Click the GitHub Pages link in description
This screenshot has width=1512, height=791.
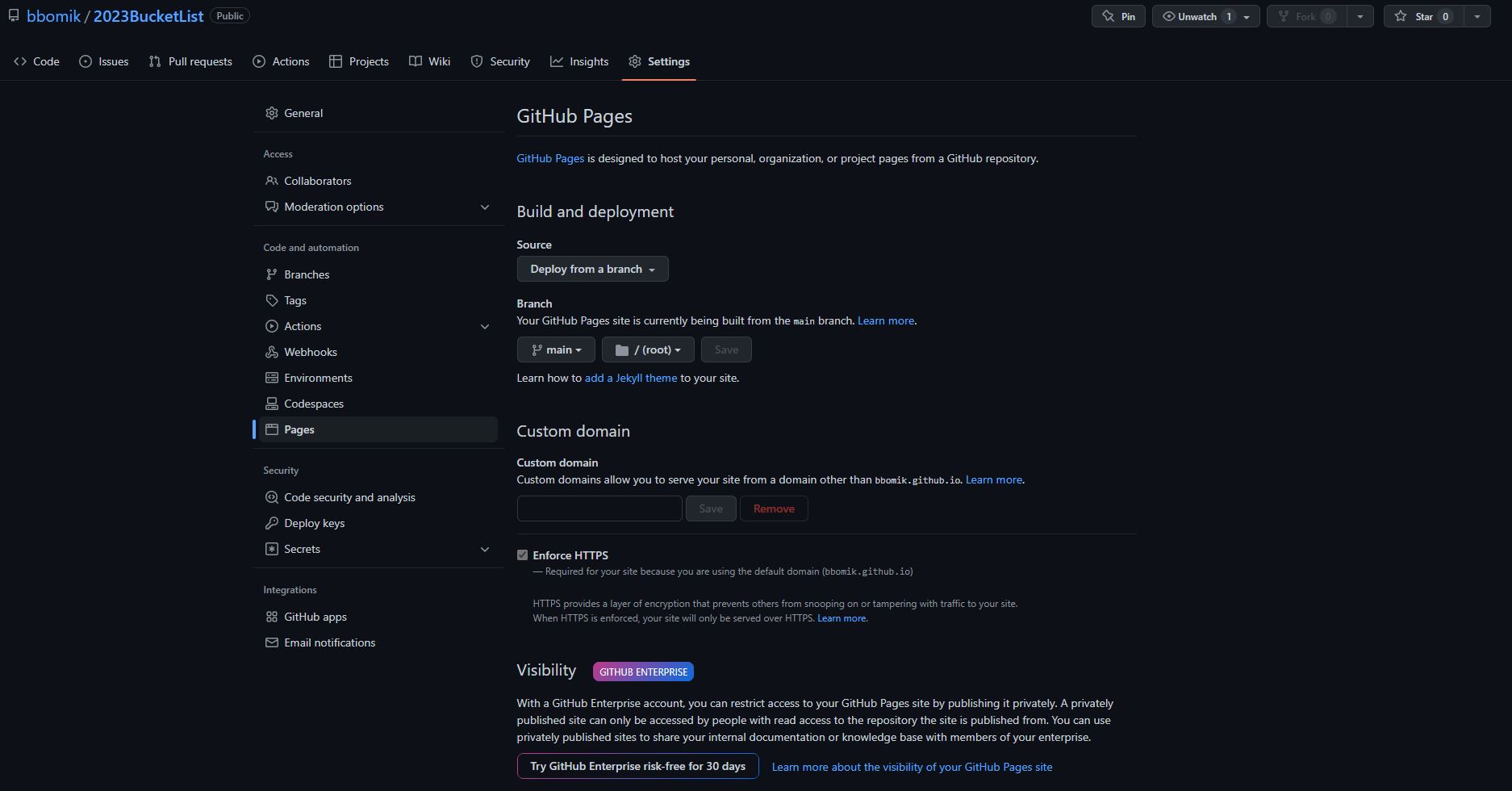pyautogui.click(x=550, y=158)
